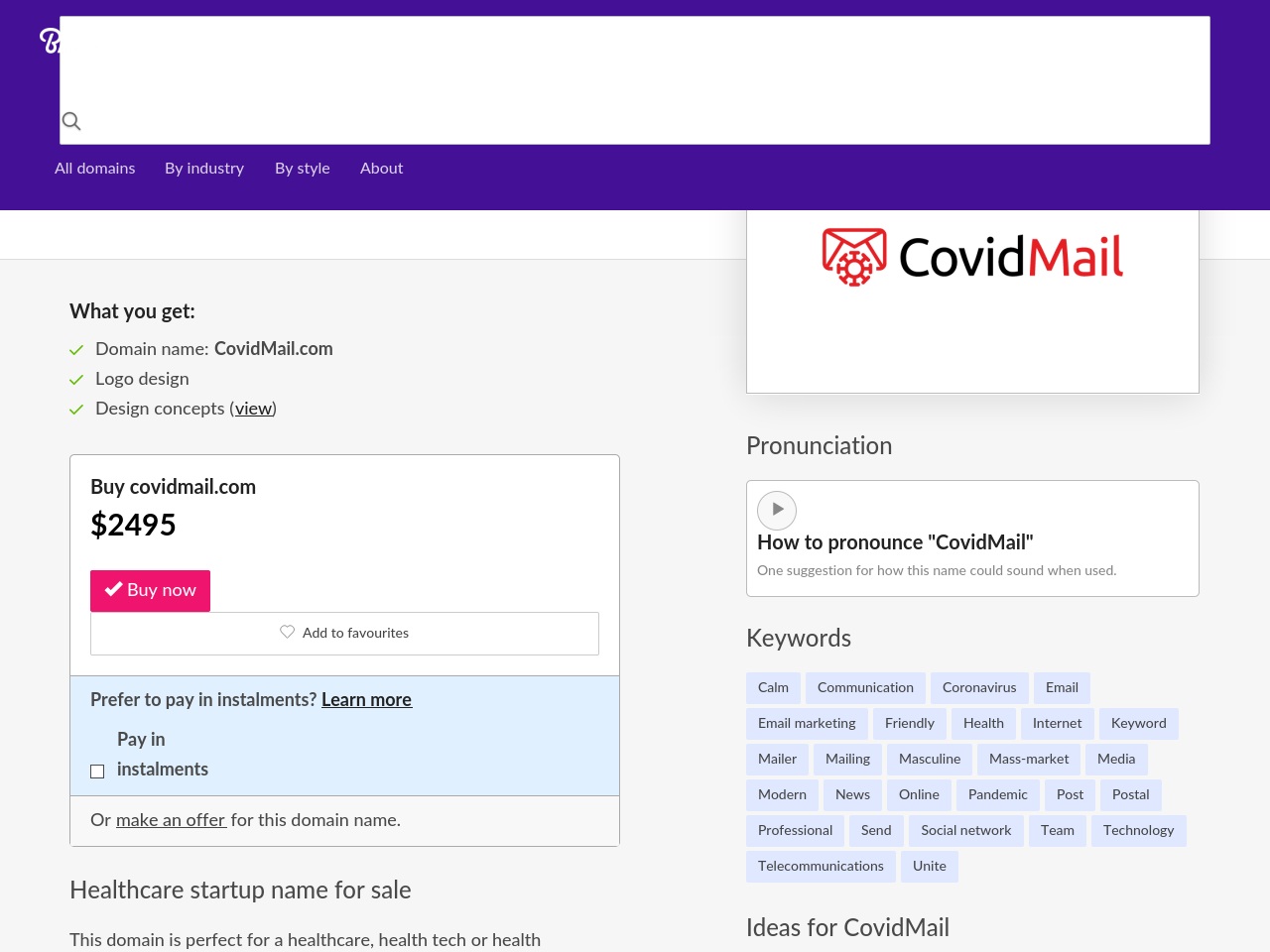Image resolution: width=1270 pixels, height=952 pixels.
Task: Select the Communication keyword tag
Action: click(x=865, y=688)
